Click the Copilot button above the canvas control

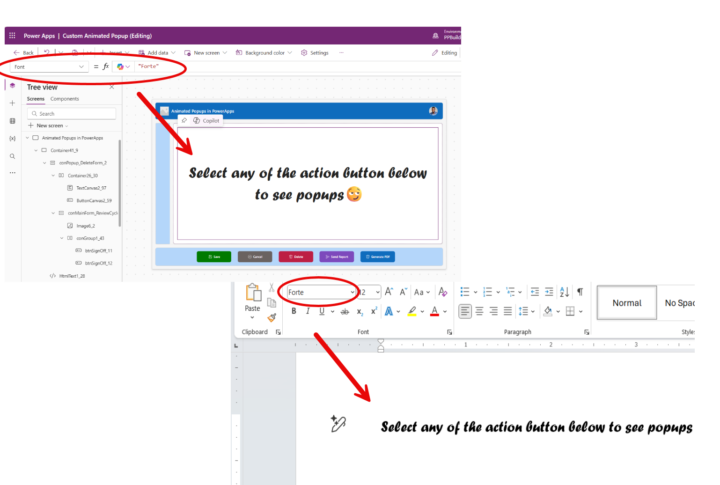click(207, 120)
